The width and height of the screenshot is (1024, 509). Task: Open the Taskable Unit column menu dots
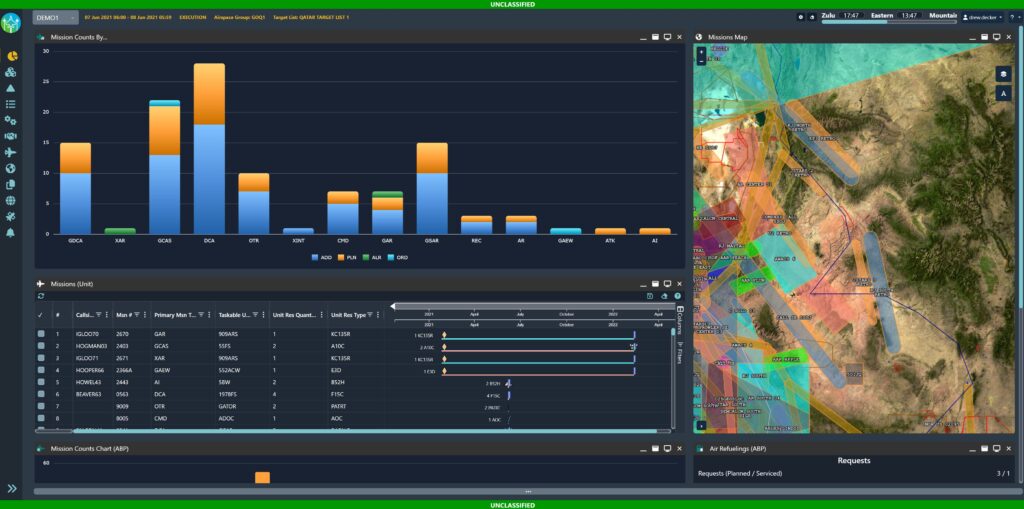click(x=264, y=314)
